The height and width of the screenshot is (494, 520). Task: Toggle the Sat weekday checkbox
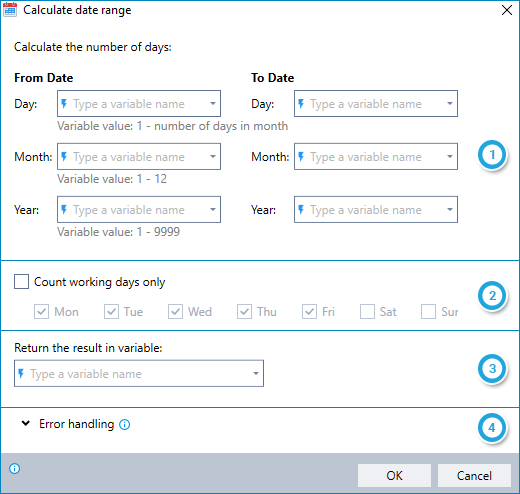point(367,312)
